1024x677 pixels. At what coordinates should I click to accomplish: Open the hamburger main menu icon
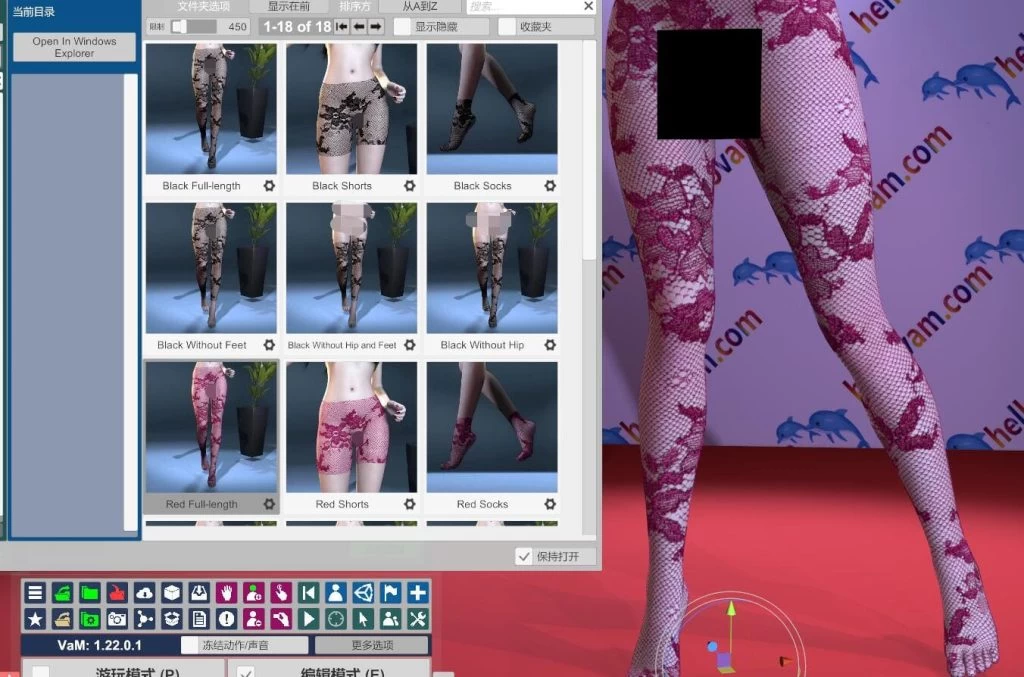pyautogui.click(x=35, y=593)
